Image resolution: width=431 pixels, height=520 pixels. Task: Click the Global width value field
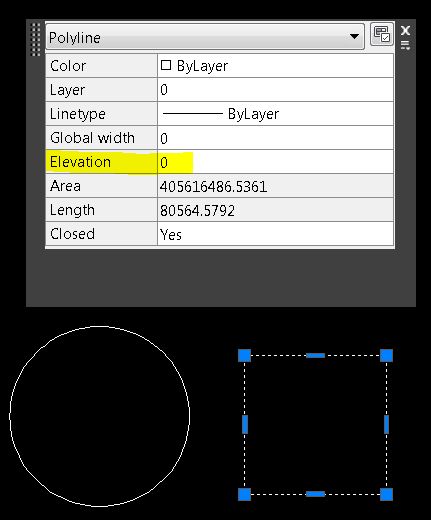point(275,138)
